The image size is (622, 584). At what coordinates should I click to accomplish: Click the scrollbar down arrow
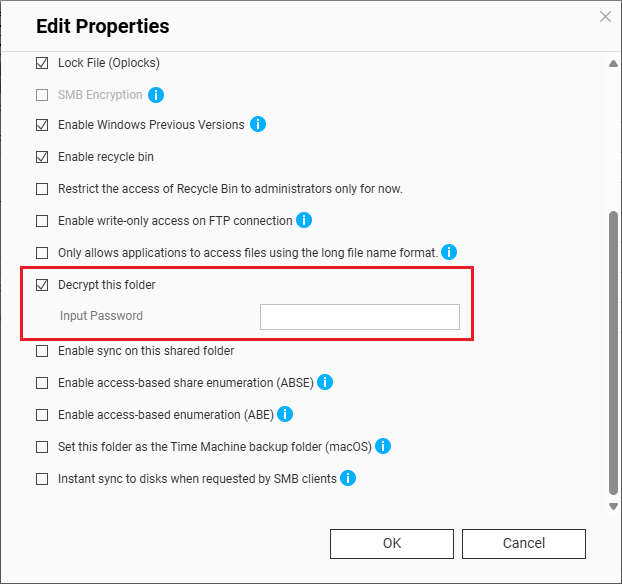pos(613,506)
